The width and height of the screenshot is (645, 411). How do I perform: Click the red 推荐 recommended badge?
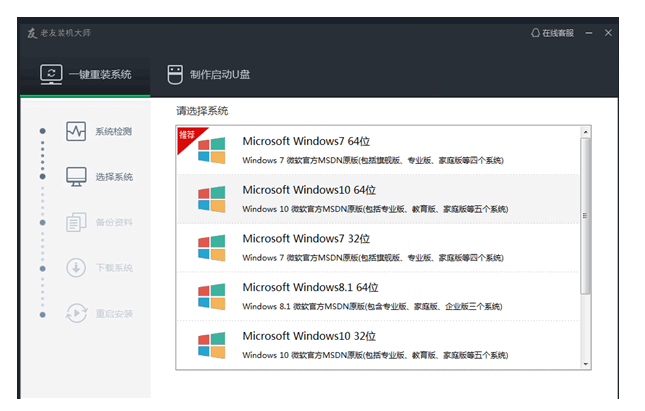(188, 137)
